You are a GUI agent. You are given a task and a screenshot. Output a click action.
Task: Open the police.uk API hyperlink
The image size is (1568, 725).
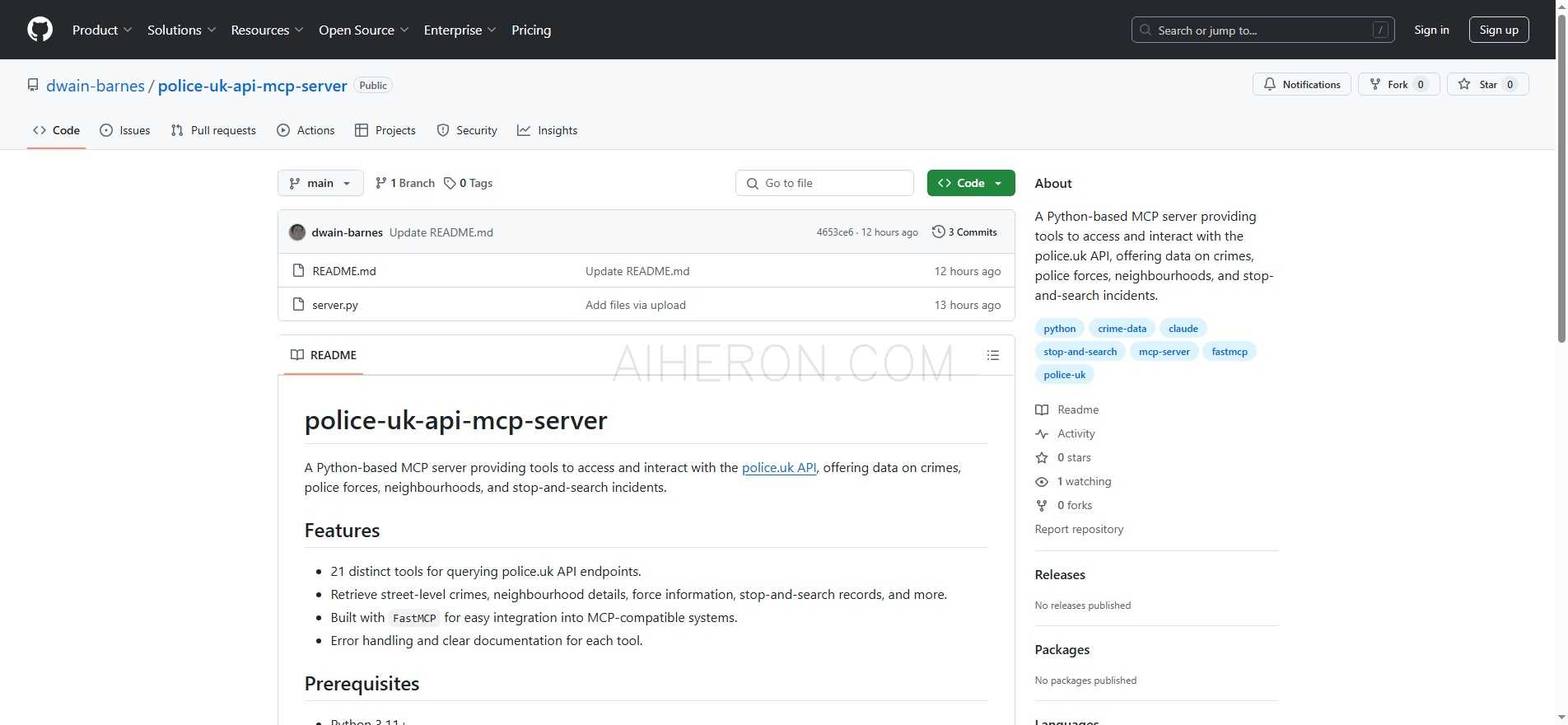coord(779,467)
